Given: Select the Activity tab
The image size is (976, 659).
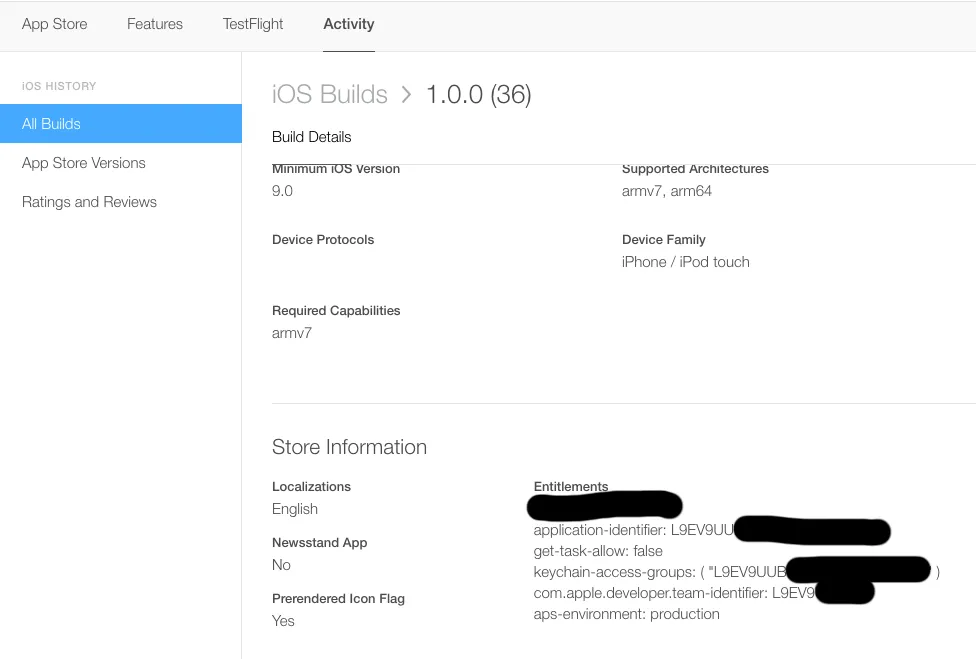Looking at the screenshot, I should pyautogui.click(x=349, y=24).
